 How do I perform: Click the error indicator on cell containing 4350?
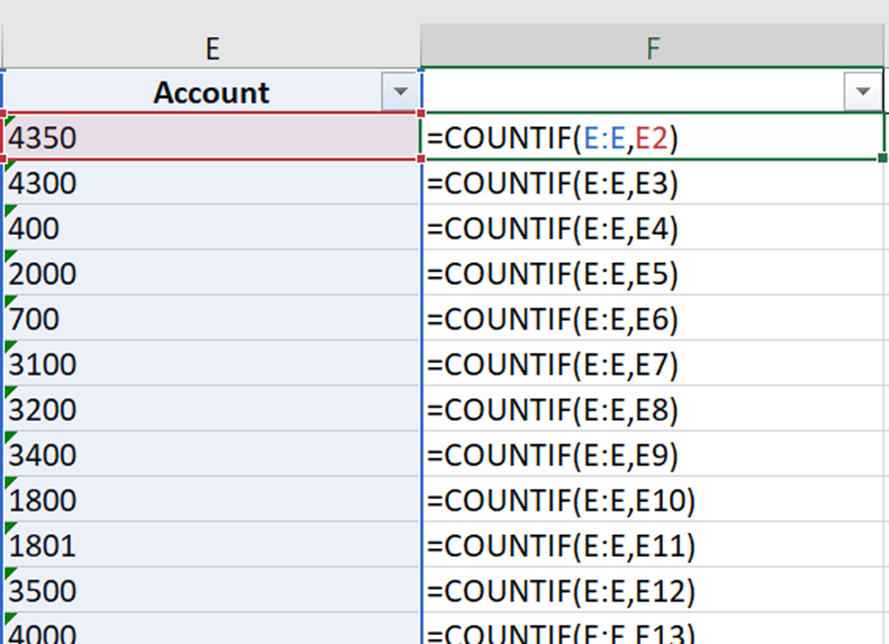pos(8,121)
